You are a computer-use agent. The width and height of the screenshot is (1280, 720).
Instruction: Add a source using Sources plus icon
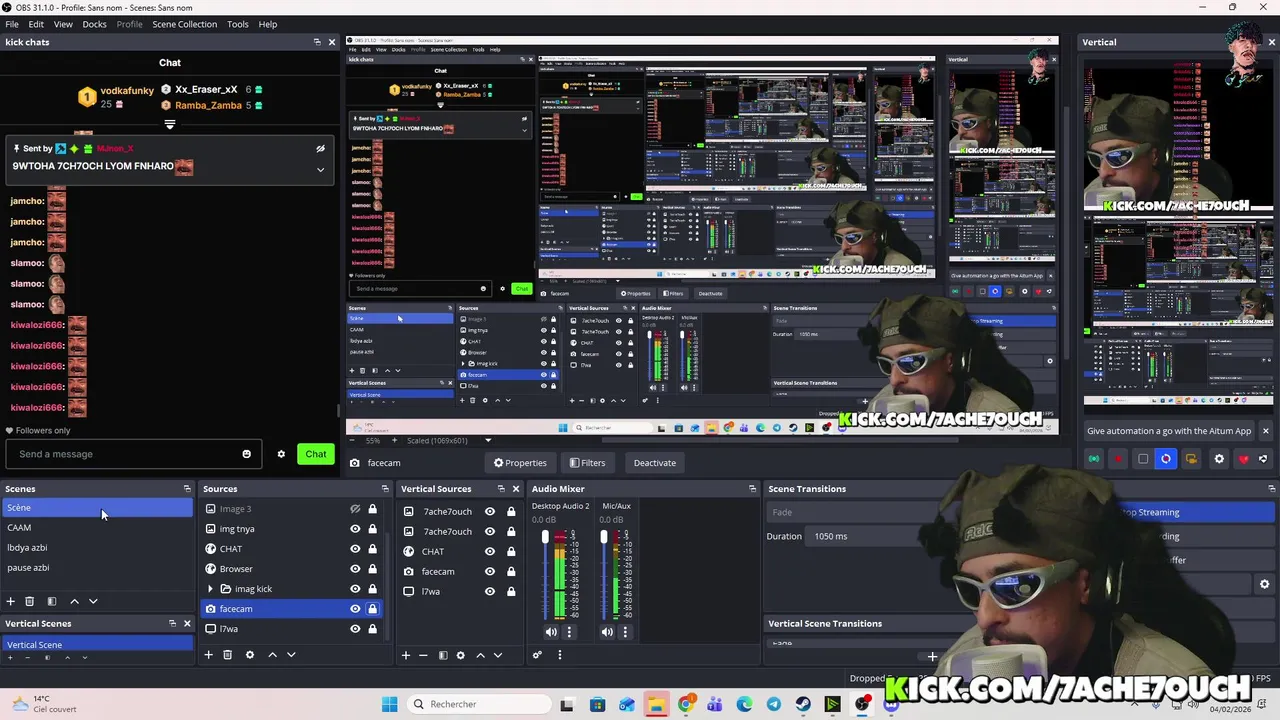point(208,655)
